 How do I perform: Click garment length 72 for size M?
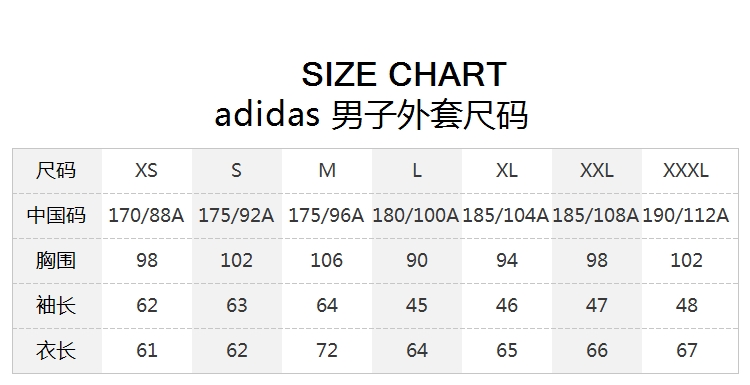pos(327,350)
